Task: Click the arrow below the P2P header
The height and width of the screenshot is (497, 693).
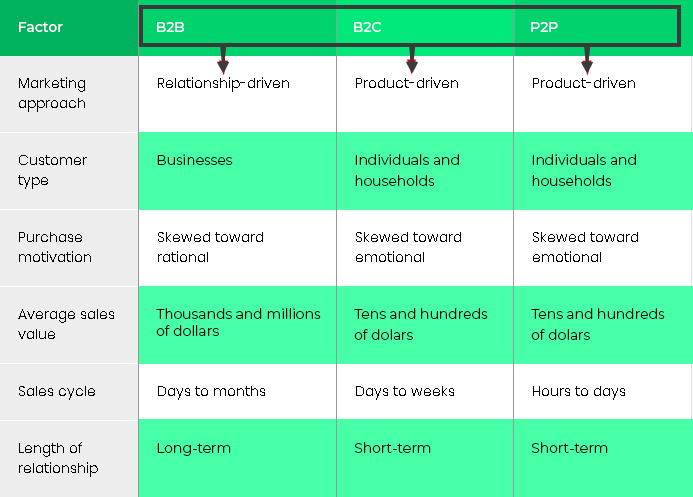Action: click(x=587, y=60)
